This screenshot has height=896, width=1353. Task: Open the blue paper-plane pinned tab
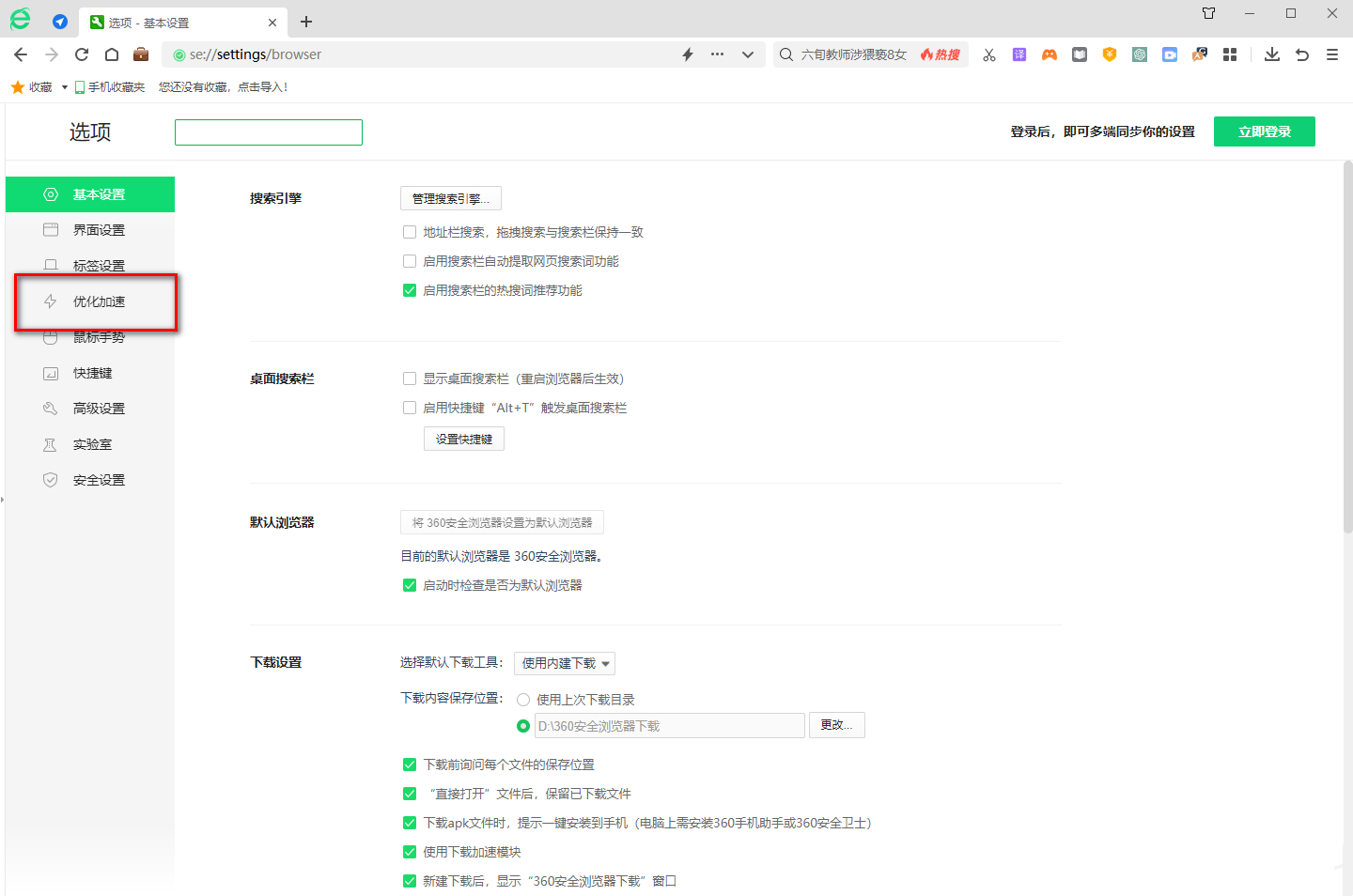coord(60,22)
